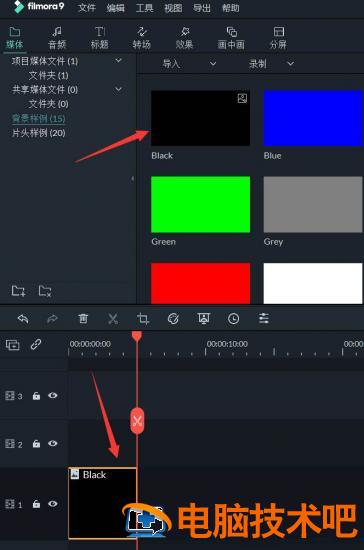
Task: Click the track 3 video icon
Action: (10, 396)
